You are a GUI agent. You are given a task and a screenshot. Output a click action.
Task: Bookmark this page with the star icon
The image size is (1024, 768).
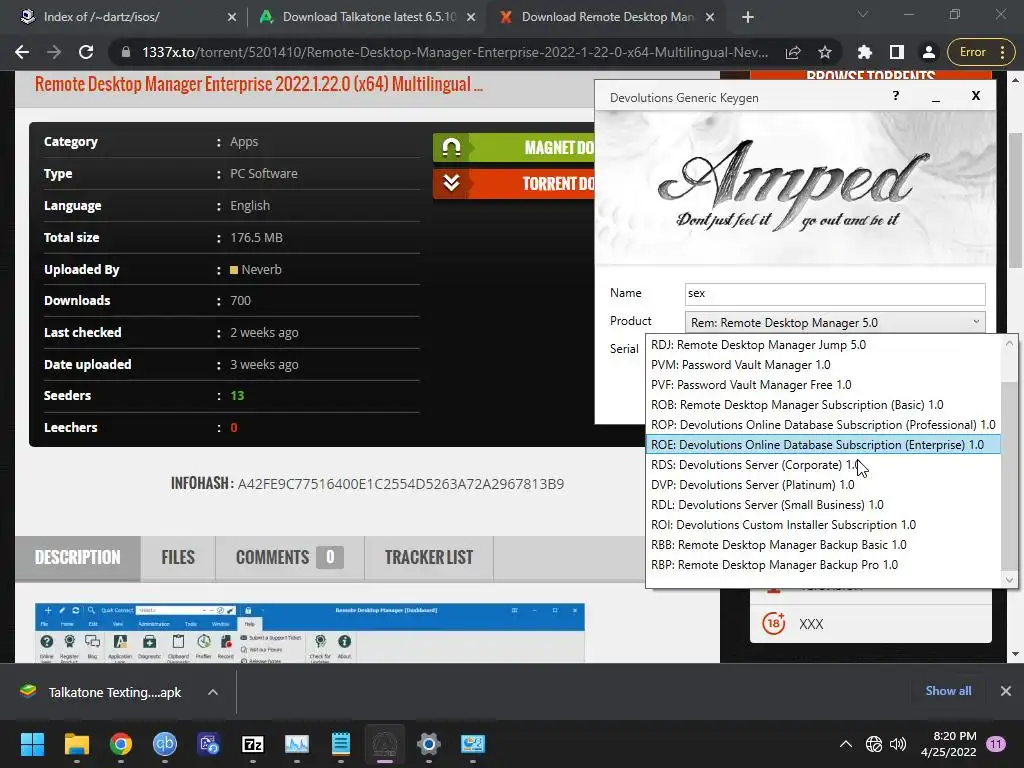[825, 52]
